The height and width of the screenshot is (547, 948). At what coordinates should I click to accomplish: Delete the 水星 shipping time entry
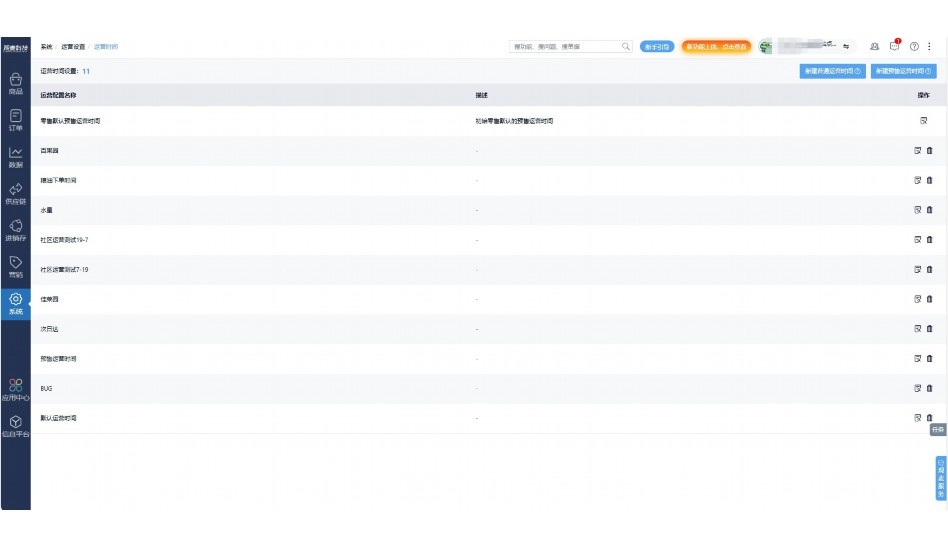pos(930,210)
